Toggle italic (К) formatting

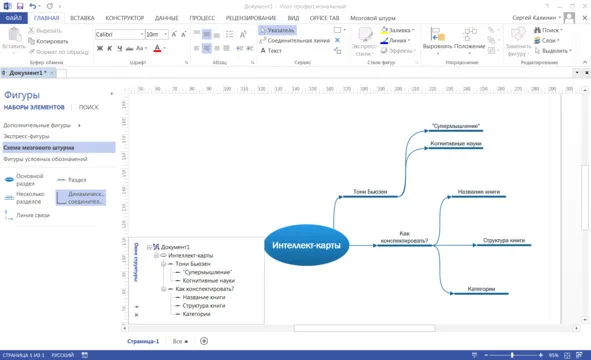tap(110, 48)
